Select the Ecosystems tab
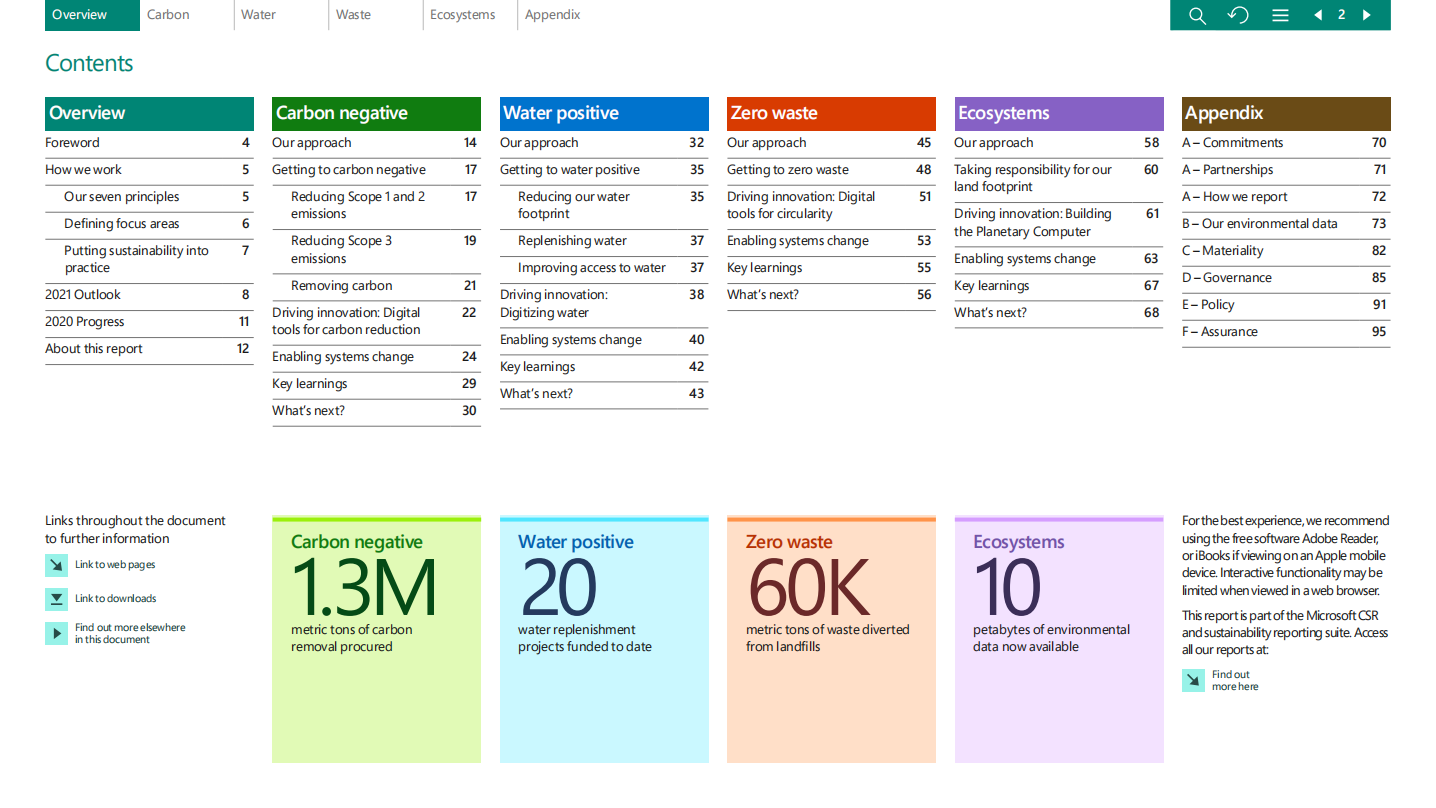1436x808 pixels. 462,15
